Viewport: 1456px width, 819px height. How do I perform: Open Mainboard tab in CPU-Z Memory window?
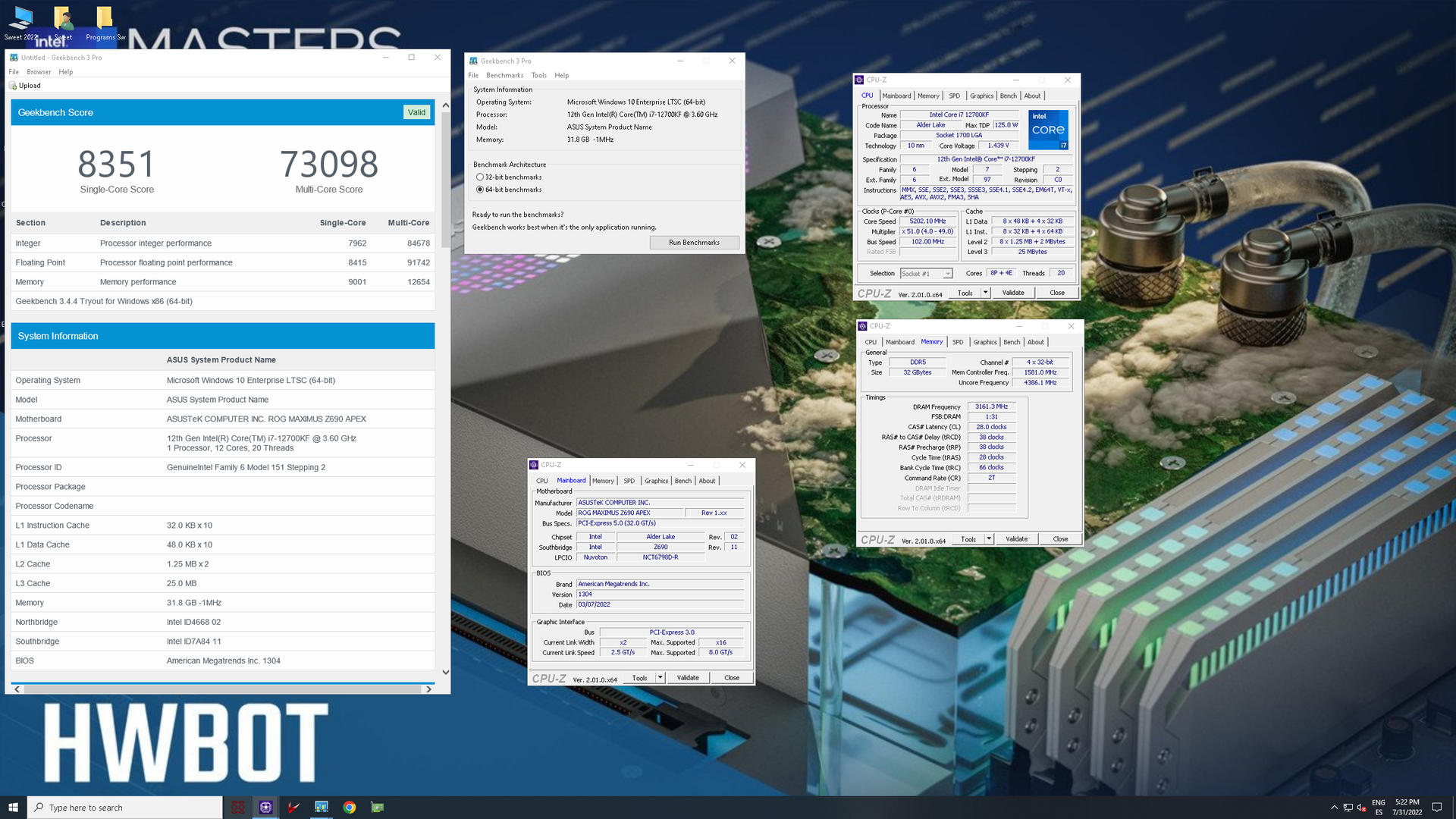[900, 342]
